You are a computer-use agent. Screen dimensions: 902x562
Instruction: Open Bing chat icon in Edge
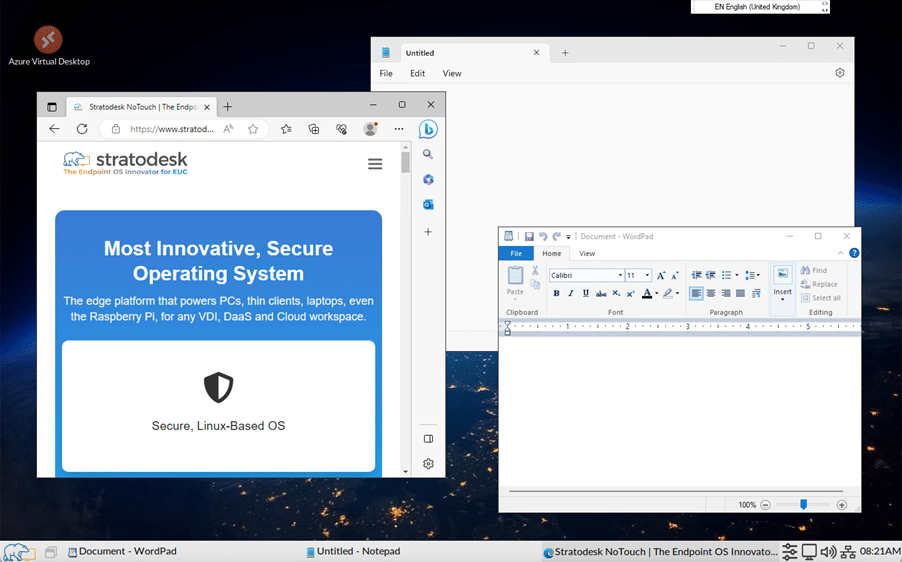[428, 129]
